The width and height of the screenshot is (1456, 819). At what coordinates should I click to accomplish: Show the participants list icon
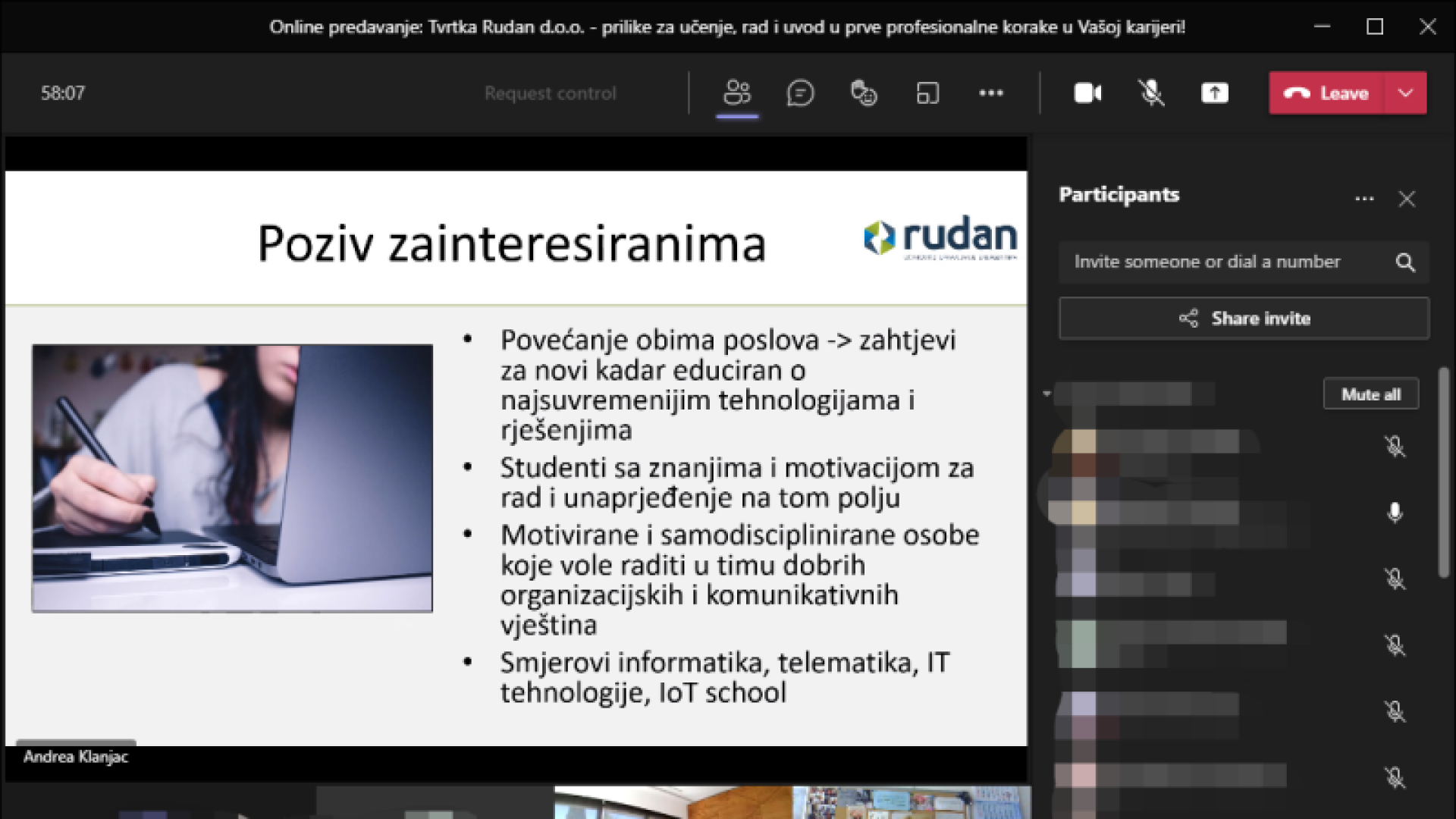pyautogui.click(x=736, y=93)
